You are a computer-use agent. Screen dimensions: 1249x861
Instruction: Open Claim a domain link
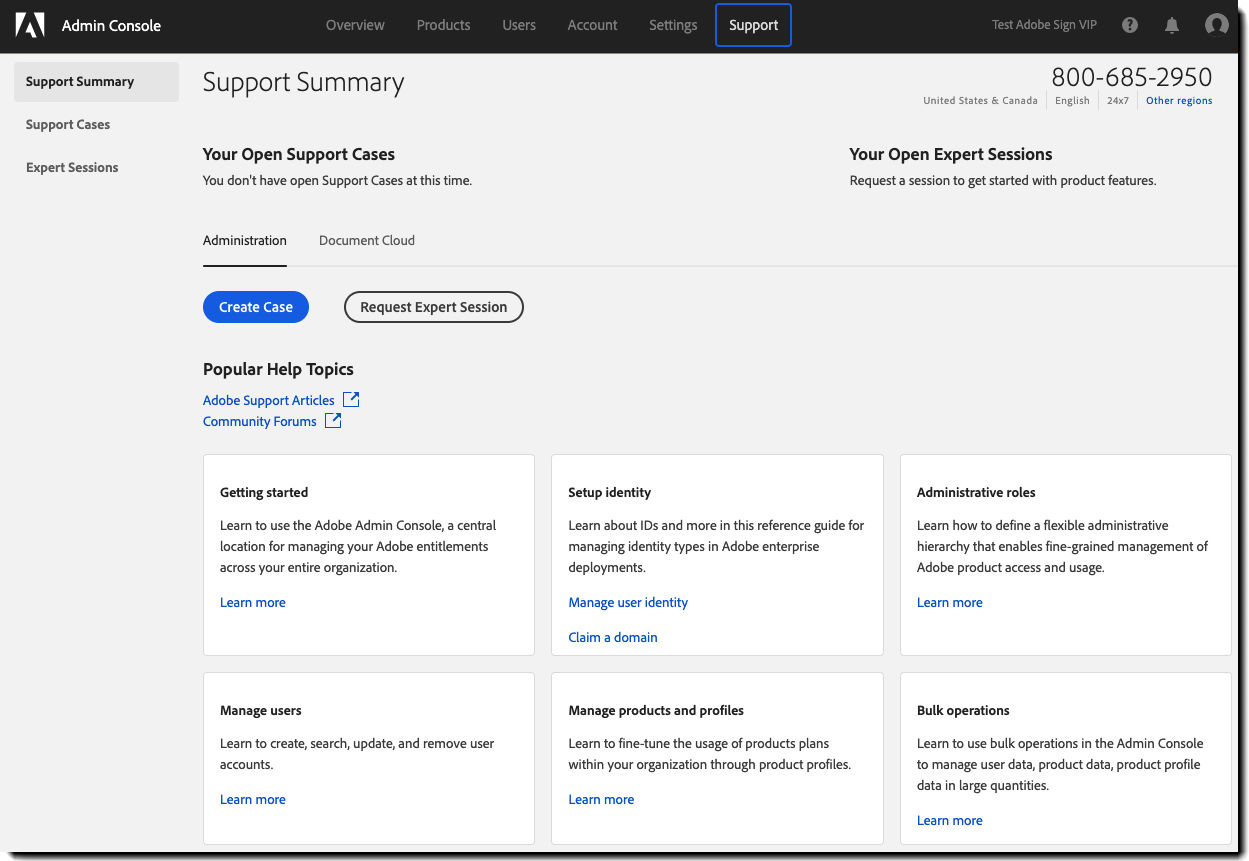[613, 637]
